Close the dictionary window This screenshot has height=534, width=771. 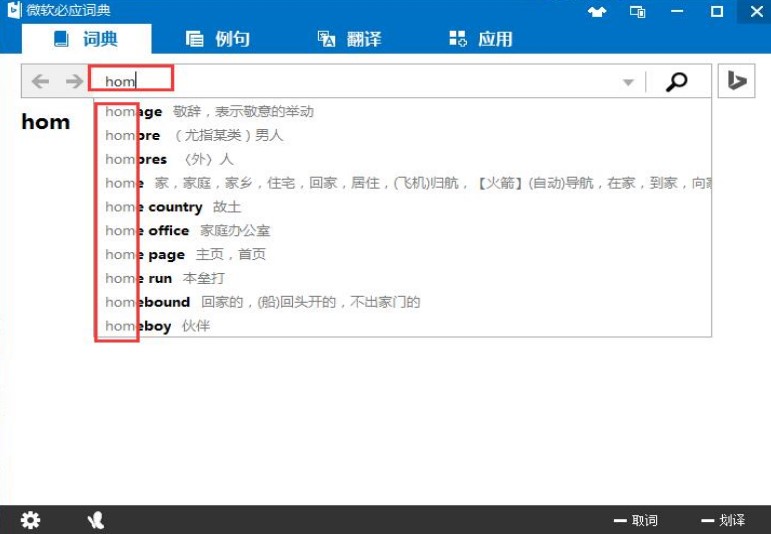[x=757, y=11]
